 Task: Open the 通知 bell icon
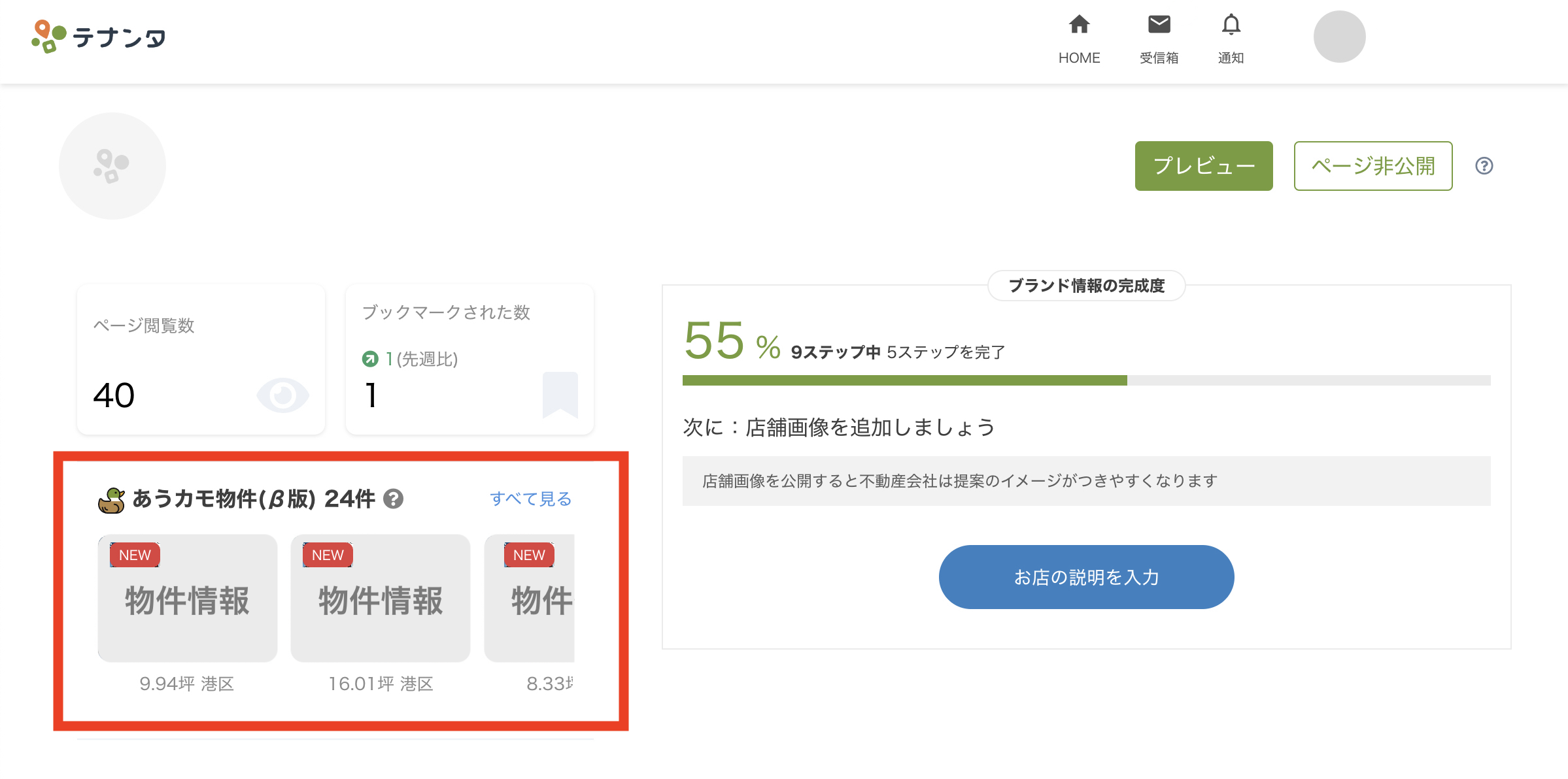pyautogui.click(x=1231, y=25)
